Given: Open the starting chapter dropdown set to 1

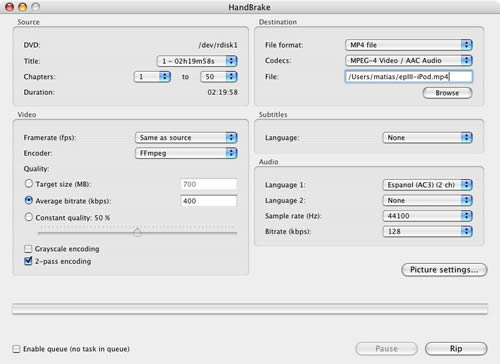Looking at the screenshot, I should click(152, 77).
